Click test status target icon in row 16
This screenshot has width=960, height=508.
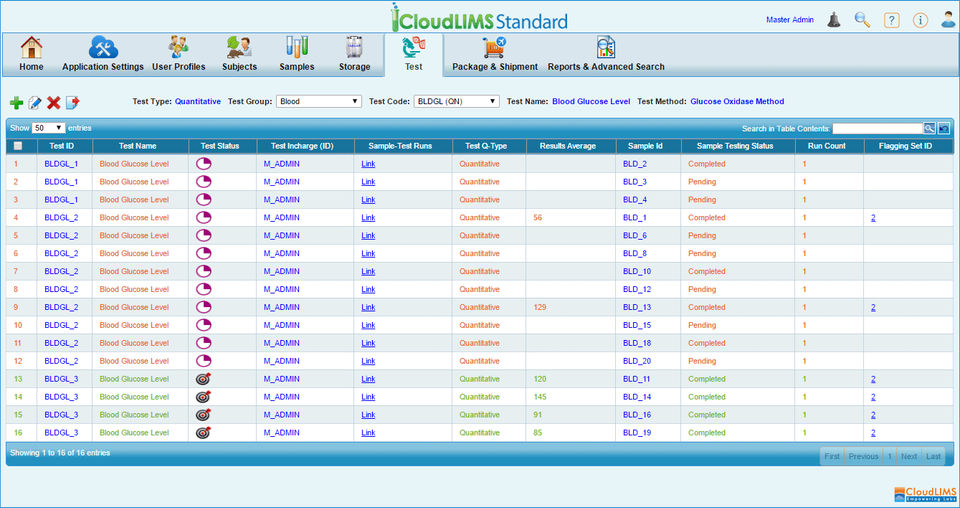[x=203, y=433]
